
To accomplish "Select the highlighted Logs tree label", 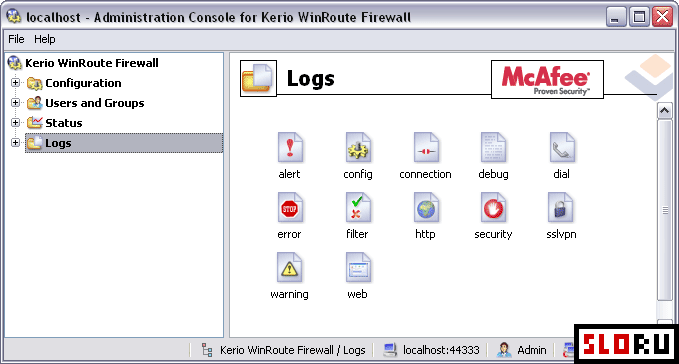I will tap(58, 143).
